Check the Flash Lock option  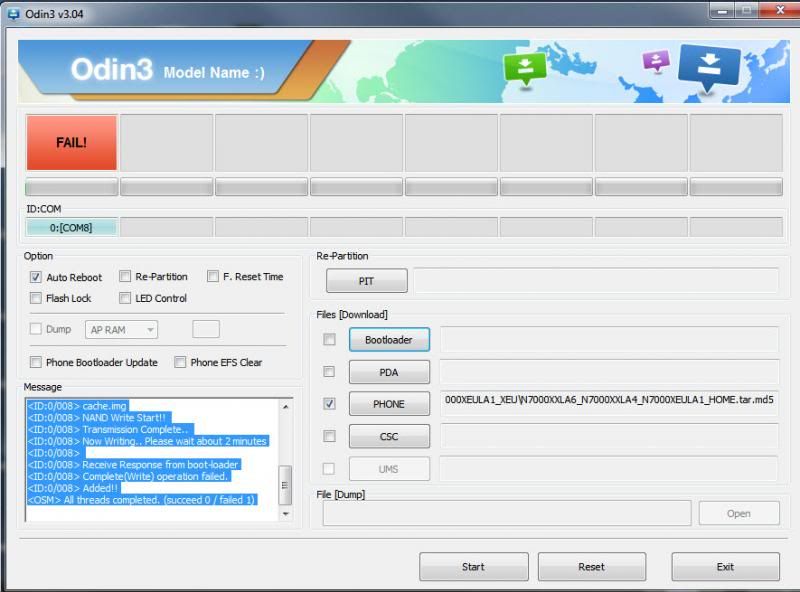(35, 298)
